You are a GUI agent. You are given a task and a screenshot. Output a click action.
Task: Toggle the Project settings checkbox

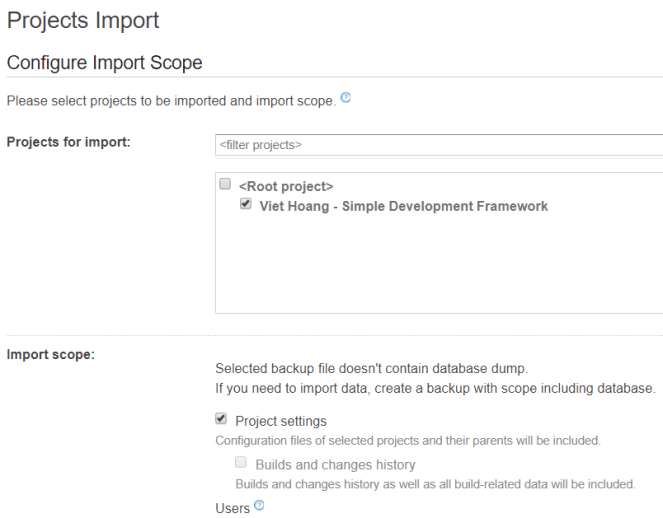click(x=222, y=420)
